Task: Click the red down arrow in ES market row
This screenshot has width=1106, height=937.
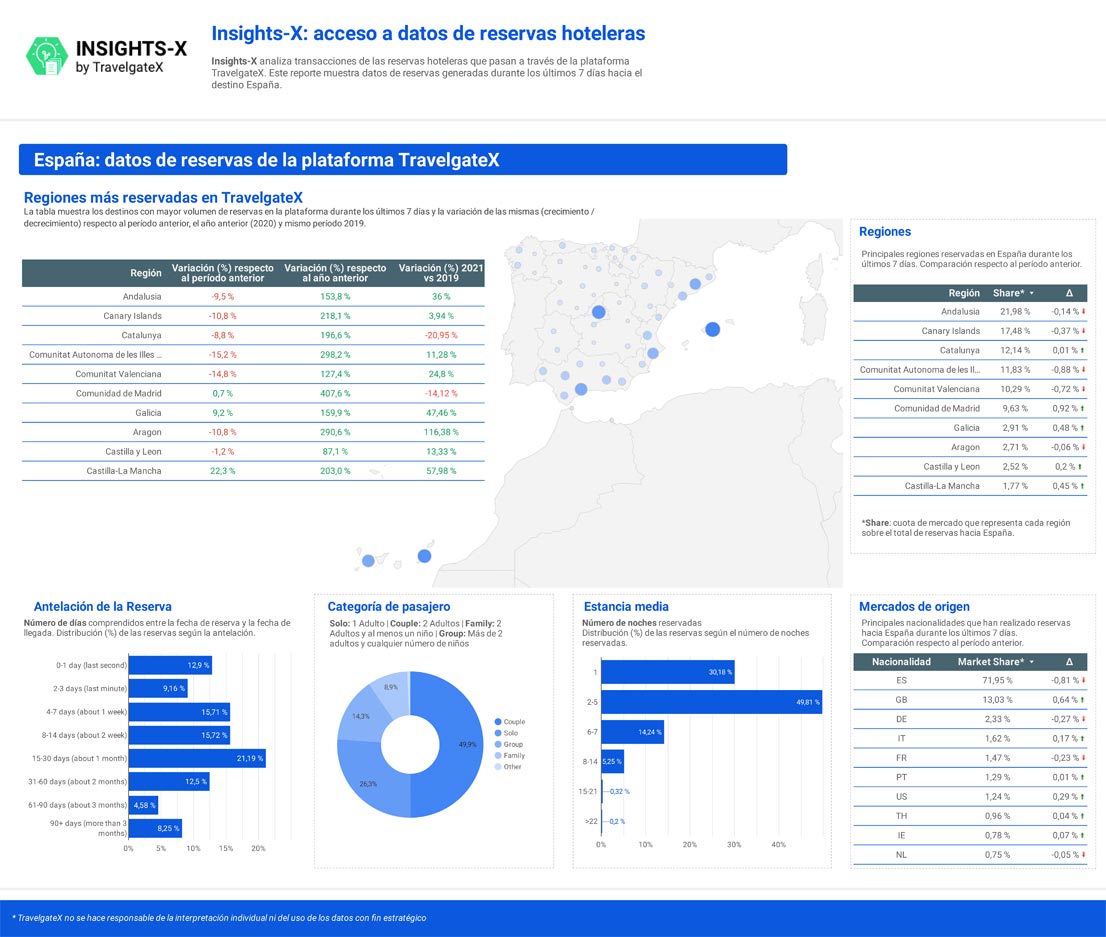Action: (1084, 681)
